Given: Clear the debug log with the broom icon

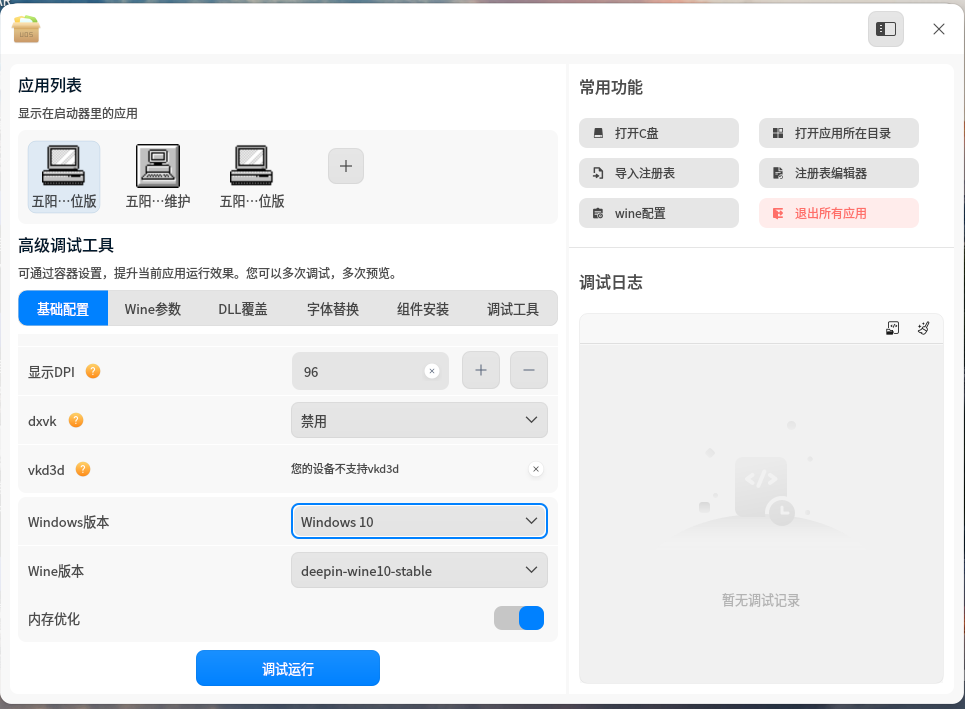Looking at the screenshot, I should (x=923, y=329).
